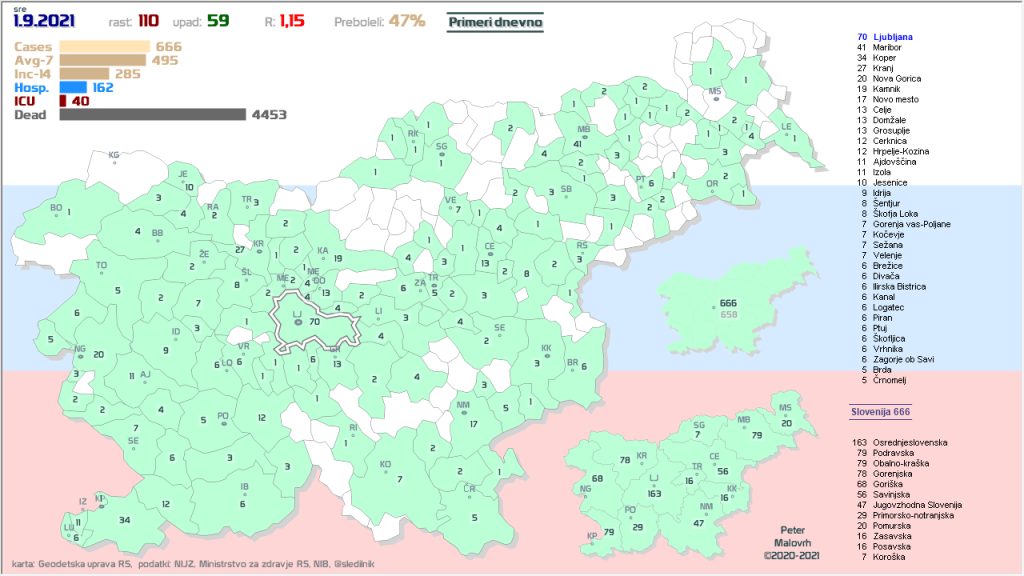This screenshot has width=1024, height=576.
Task: Select Maribor in the municipality list
Action: point(889,47)
